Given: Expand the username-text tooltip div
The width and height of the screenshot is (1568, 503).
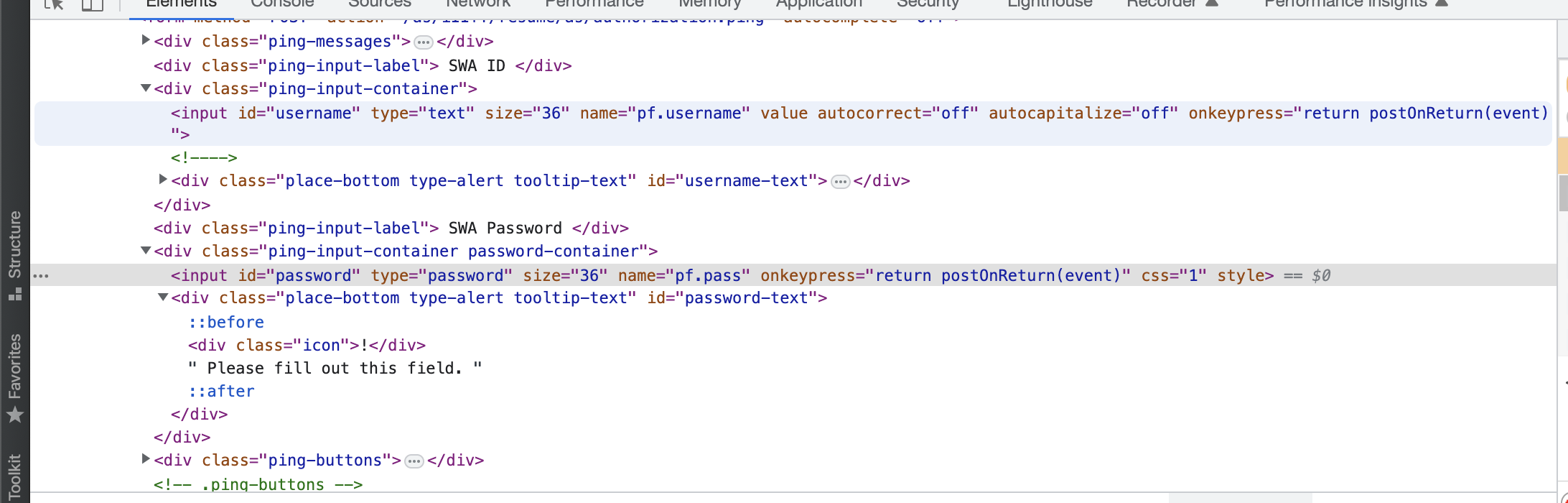Looking at the screenshot, I should click(x=163, y=180).
